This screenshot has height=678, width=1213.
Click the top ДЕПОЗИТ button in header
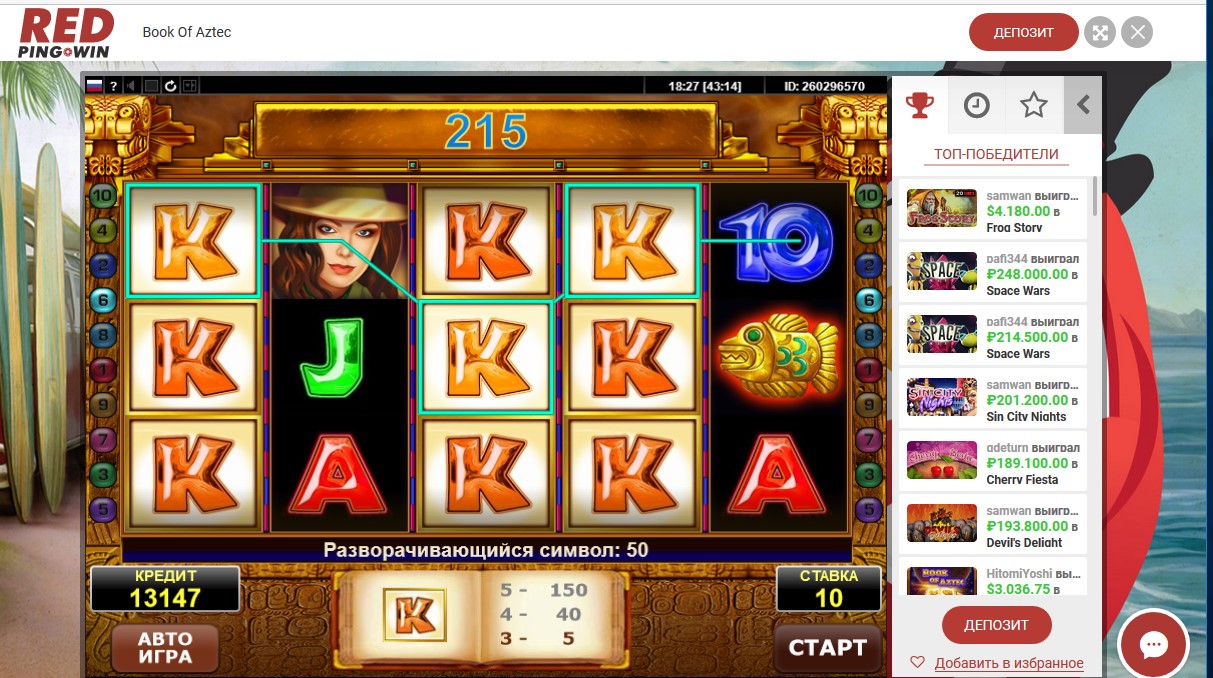point(1023,32)
